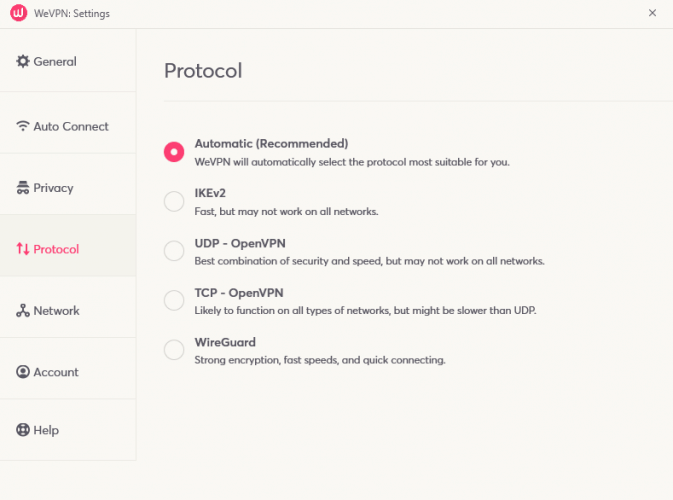
Task: Open the General settings tab
Action: pyautogui.click(x=55, y=62)
